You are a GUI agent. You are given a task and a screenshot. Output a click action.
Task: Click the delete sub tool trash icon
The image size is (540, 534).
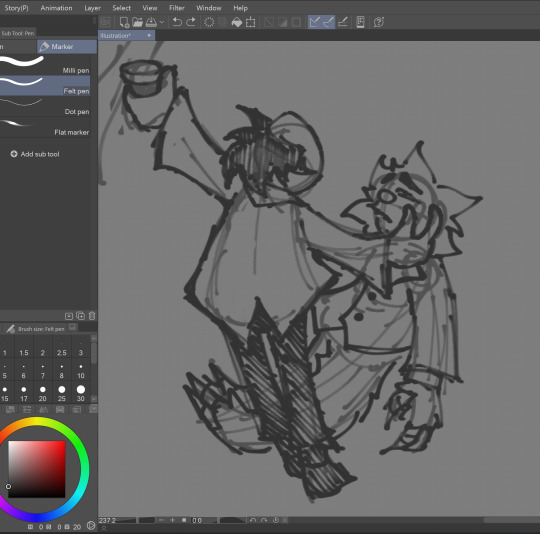[x=92, y=316]
